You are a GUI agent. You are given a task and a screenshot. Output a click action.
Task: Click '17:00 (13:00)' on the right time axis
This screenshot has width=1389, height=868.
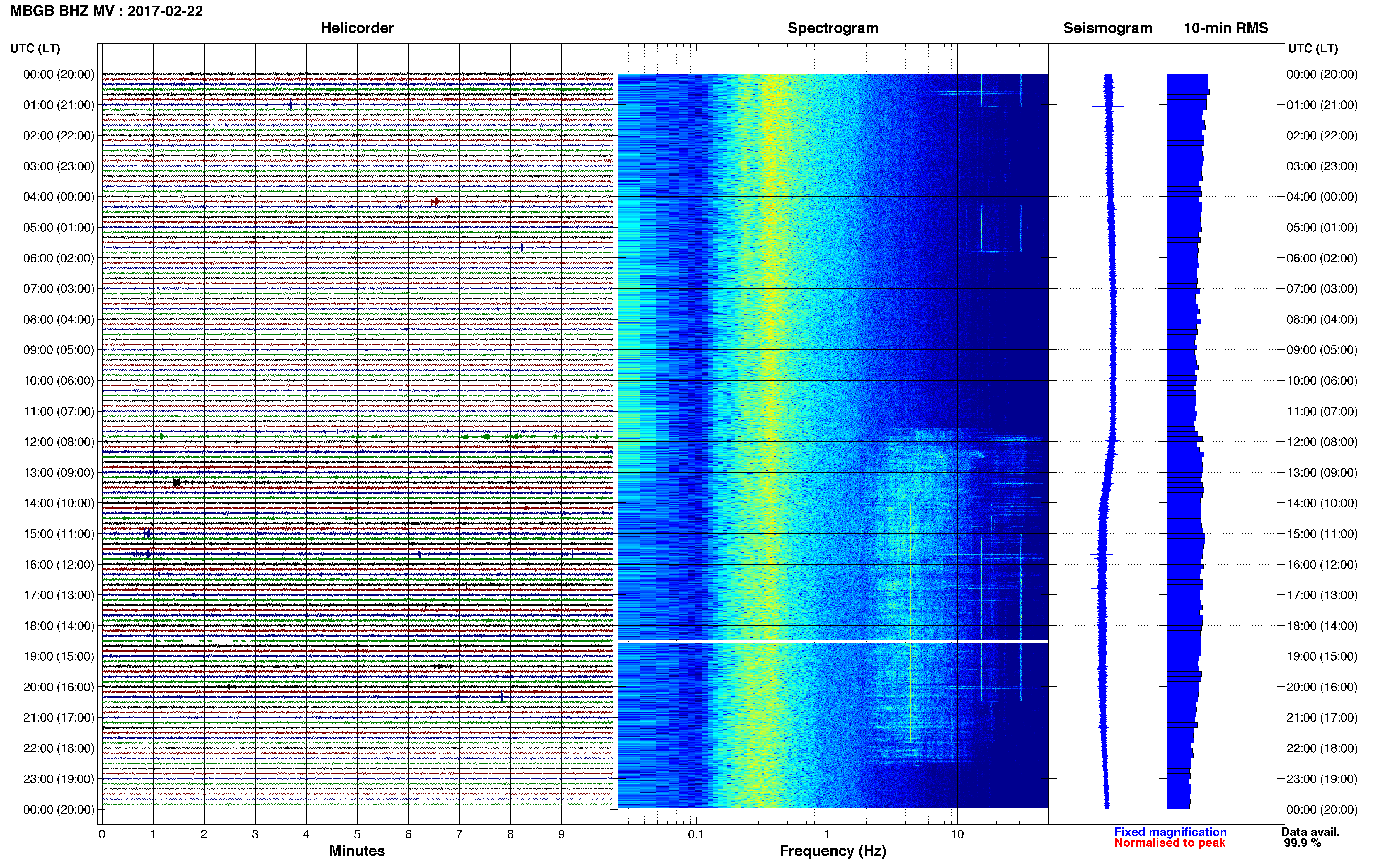pos(1322,595)
